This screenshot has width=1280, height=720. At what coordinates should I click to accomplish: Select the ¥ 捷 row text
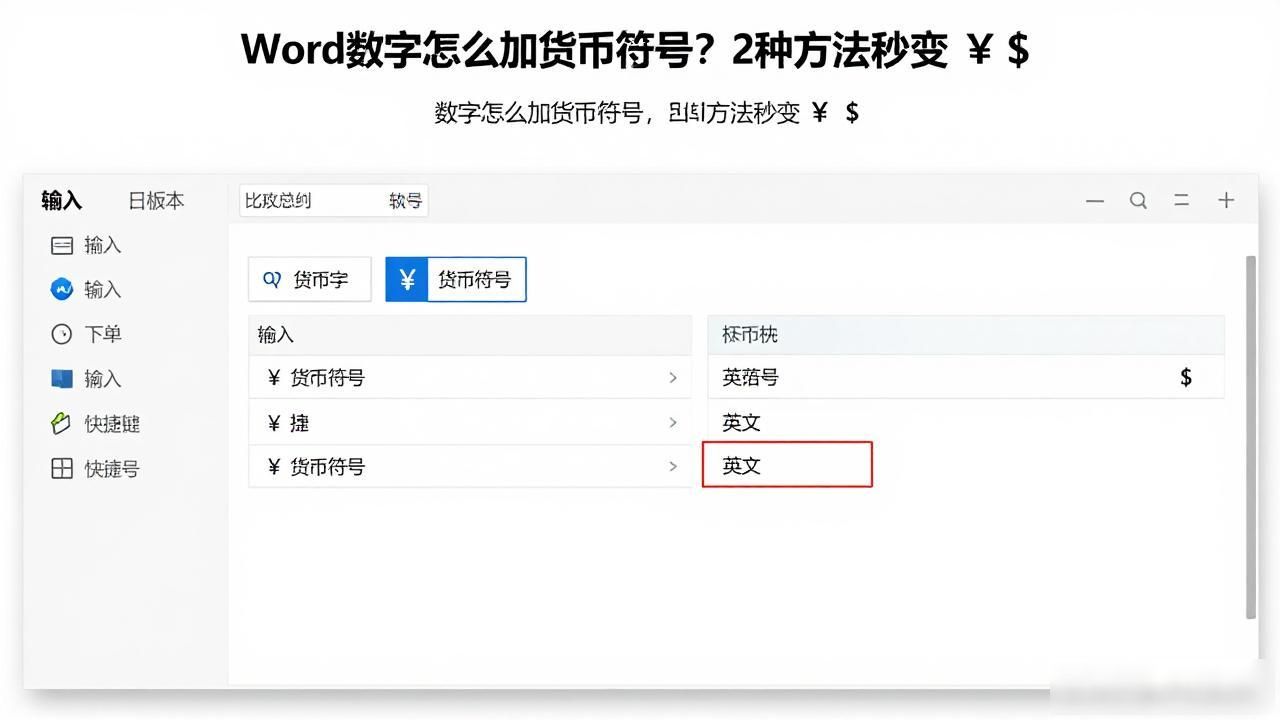[288, 423]
